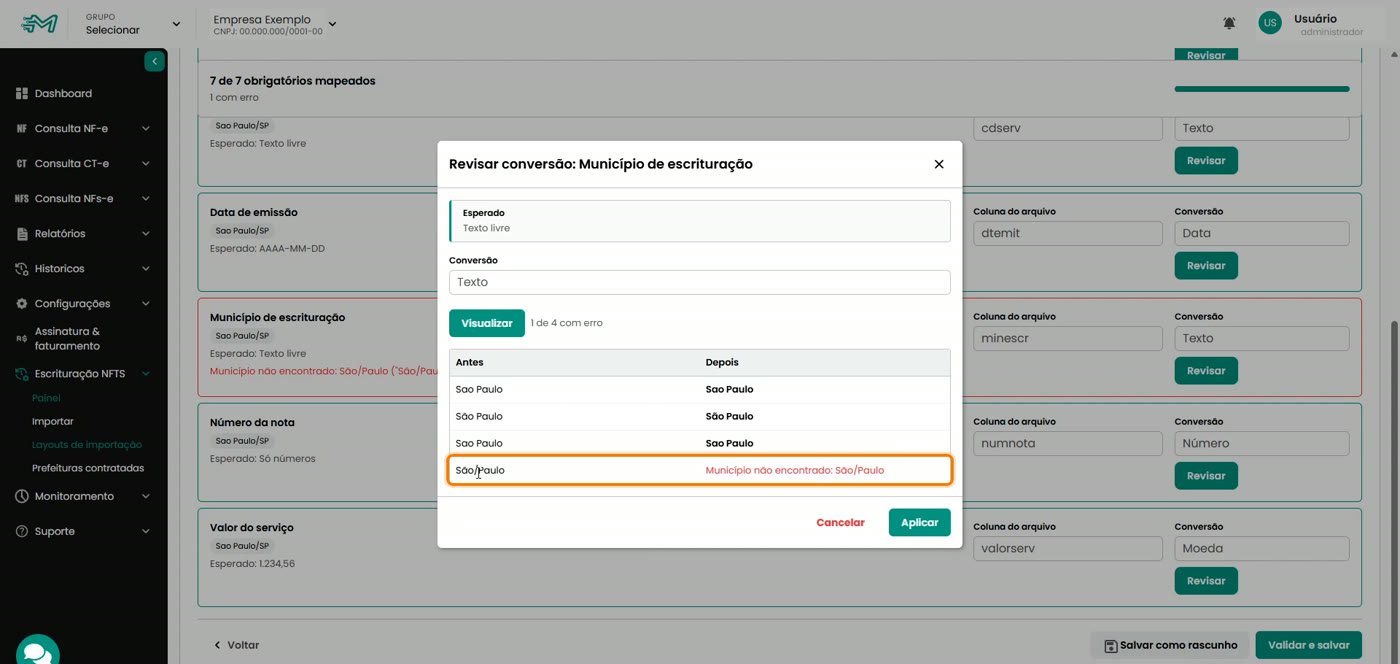Select the São/Paulo error row
Image resolution: width=1400 pixels, height=664 pixels.
point(700,470)
